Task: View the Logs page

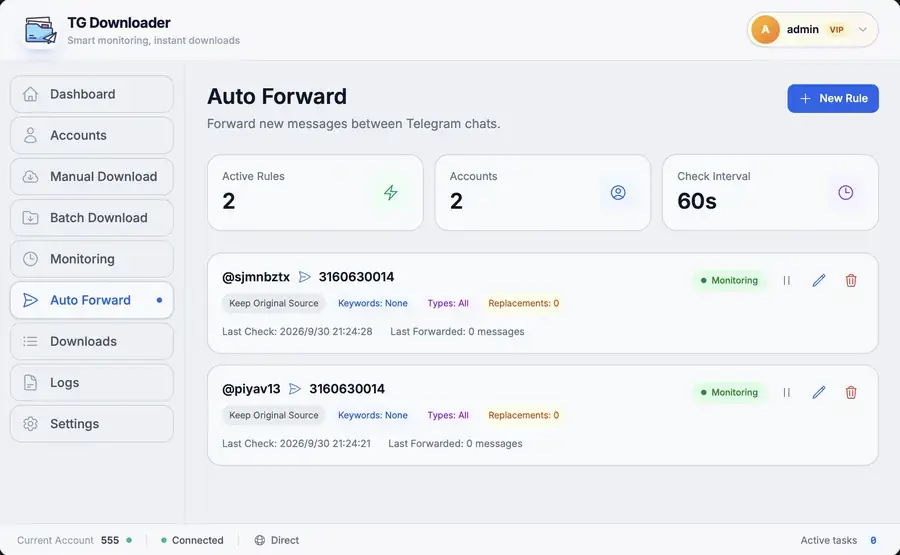Action: pos(92,383)
